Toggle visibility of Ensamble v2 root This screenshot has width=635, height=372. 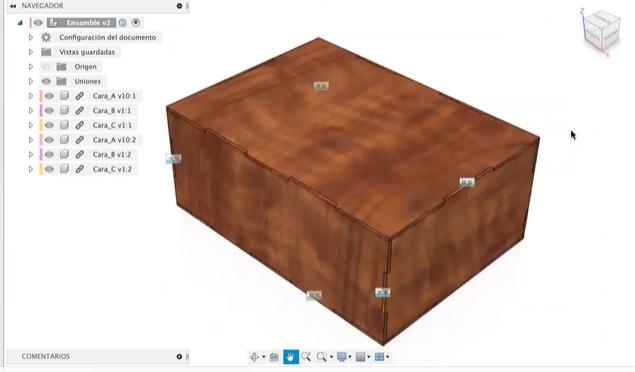point(38,23)
